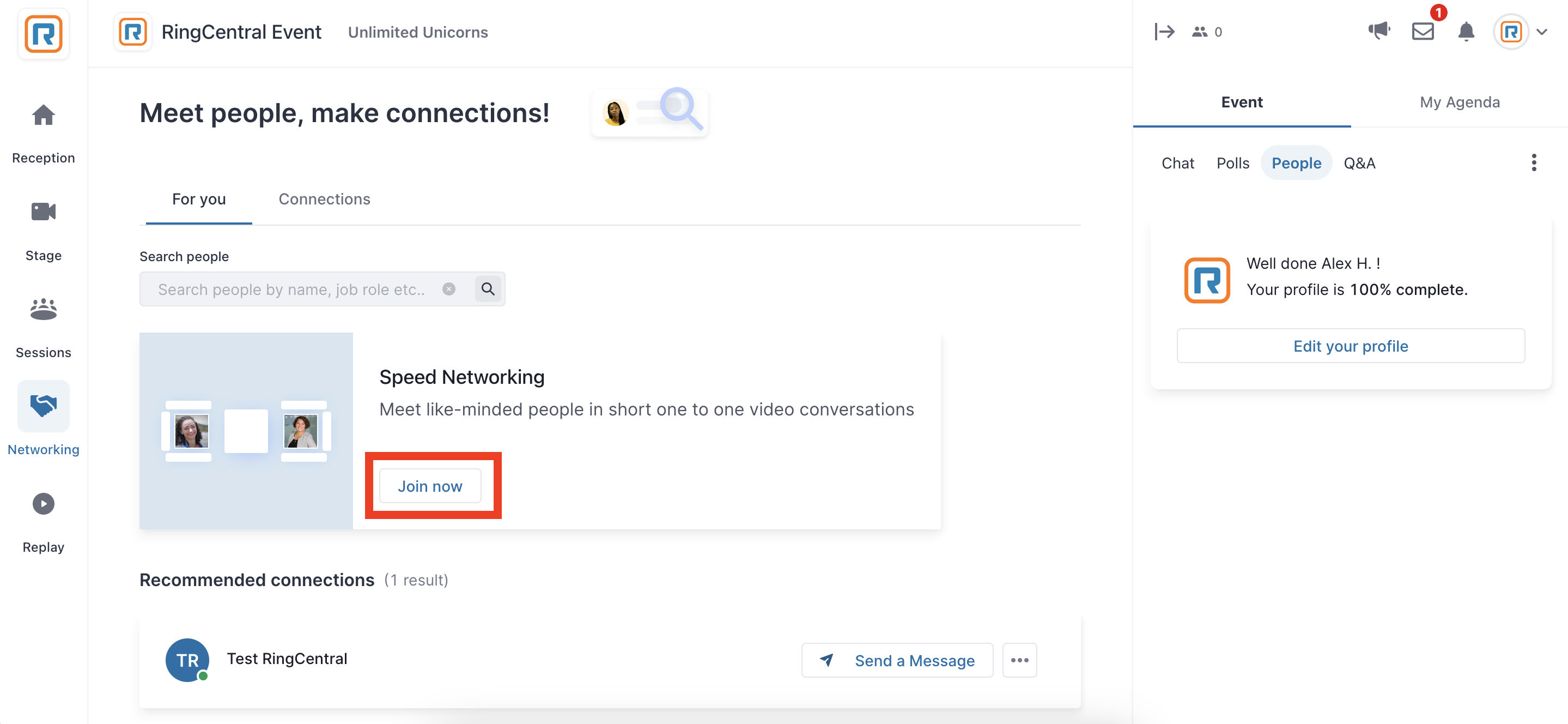Click Join now for Speed Networking
Screen dimensions: 1568x724
[430, 486]
